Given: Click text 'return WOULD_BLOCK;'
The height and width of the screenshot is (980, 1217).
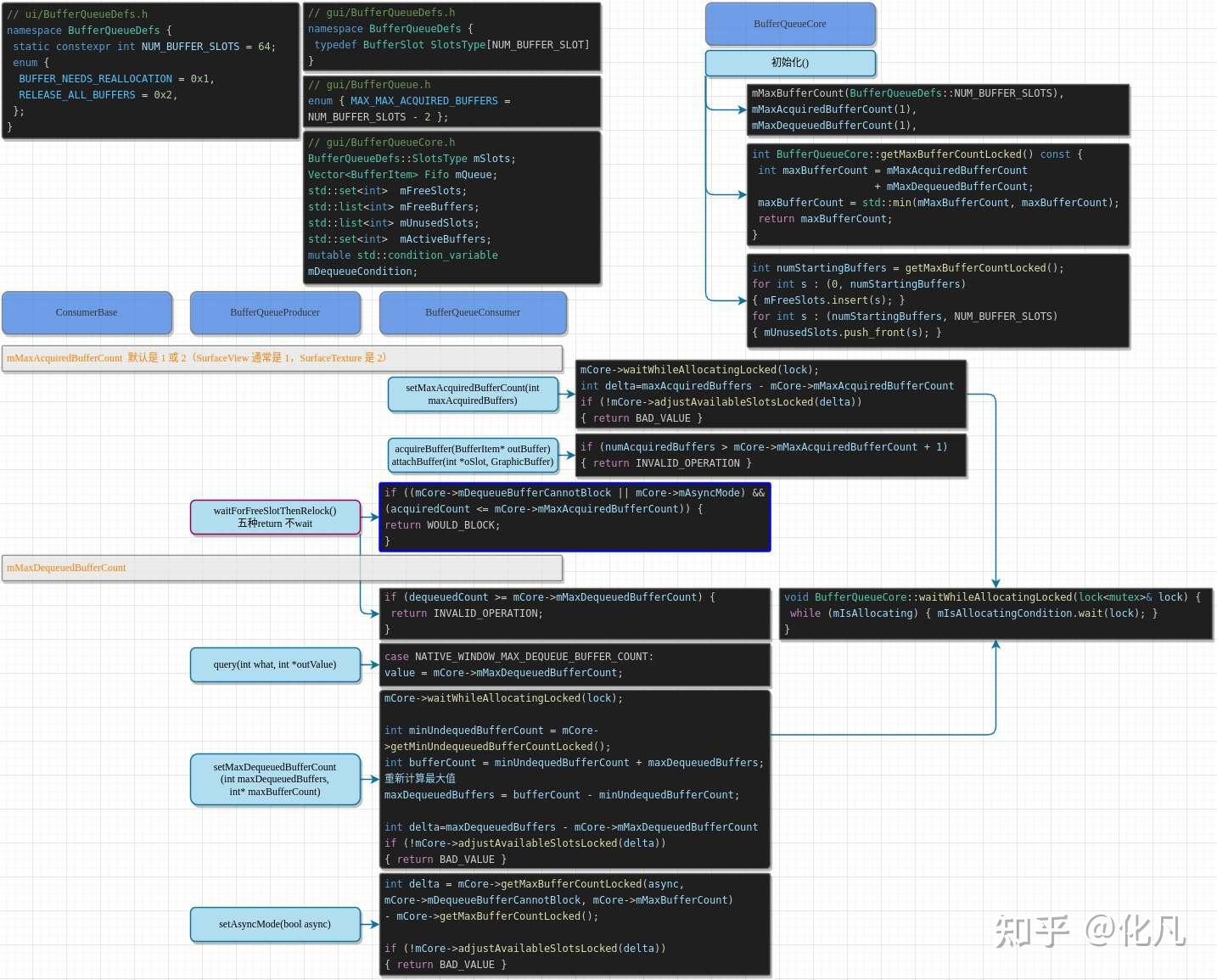Looking at the screenshot, I should (x=442, y=525).
